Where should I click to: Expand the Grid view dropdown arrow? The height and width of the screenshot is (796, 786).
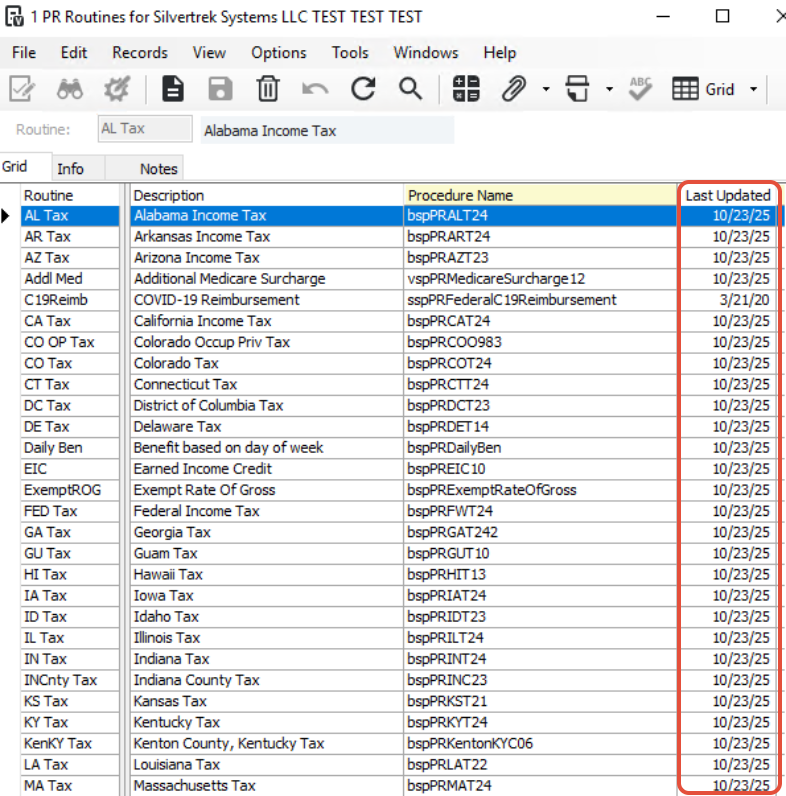(x=754, y=89)
